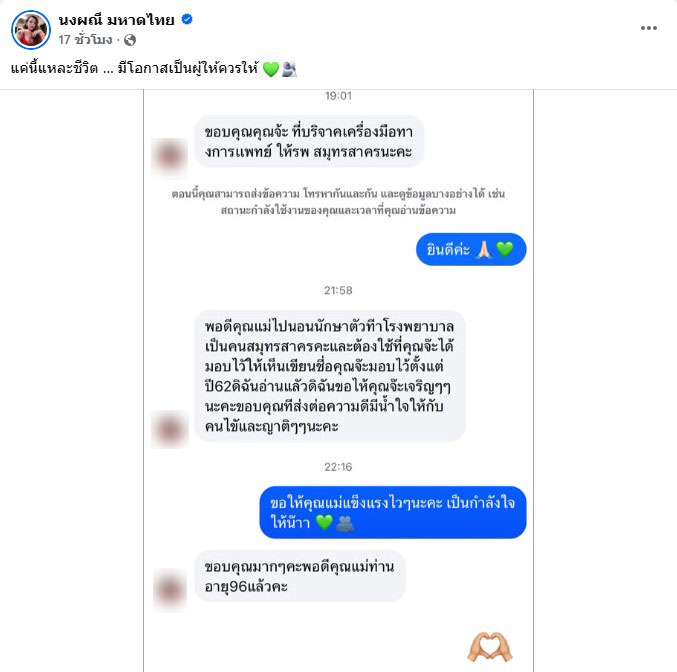Click the blue verified badge icon

click(x=187, y=19)
